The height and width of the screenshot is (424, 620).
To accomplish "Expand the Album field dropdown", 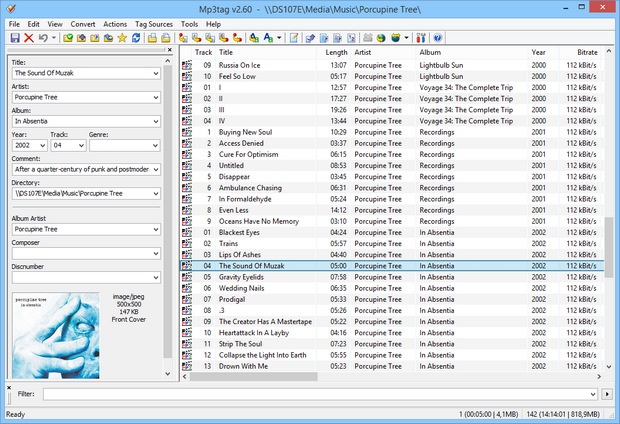I will pos(156,121).
